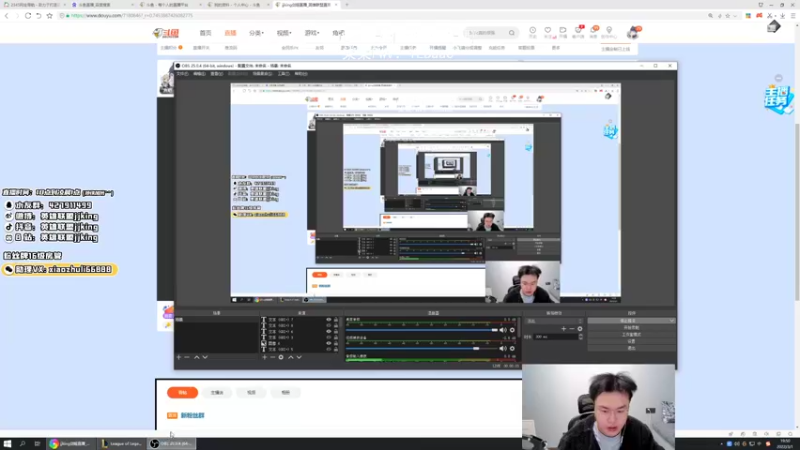Open the creator center location-pin icon
The width and height of the screenshot is (800, 450).
(x=609, y=31)
